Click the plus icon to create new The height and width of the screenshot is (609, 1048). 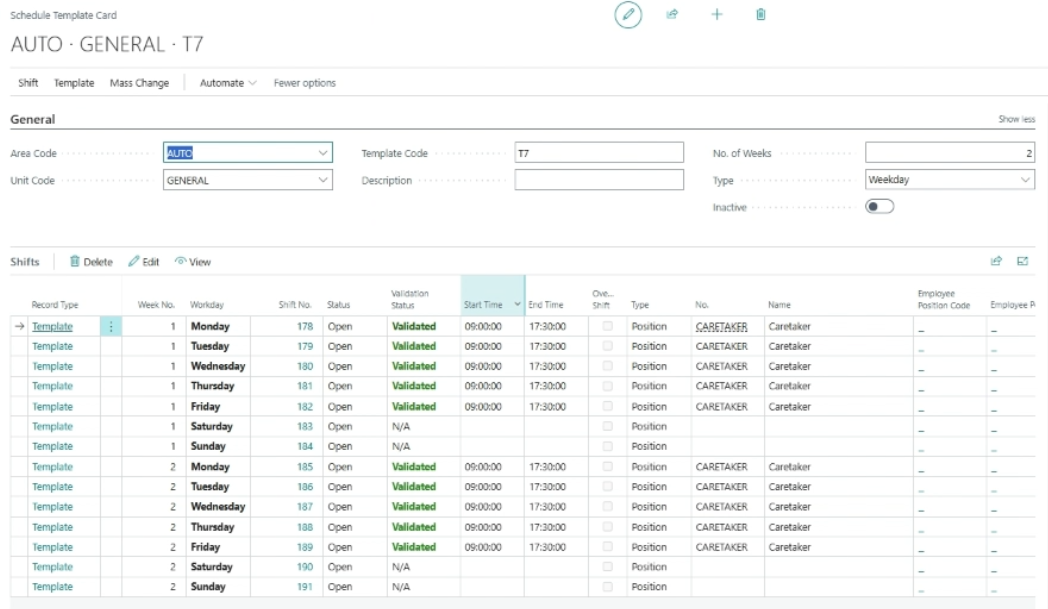coord(716,15)
